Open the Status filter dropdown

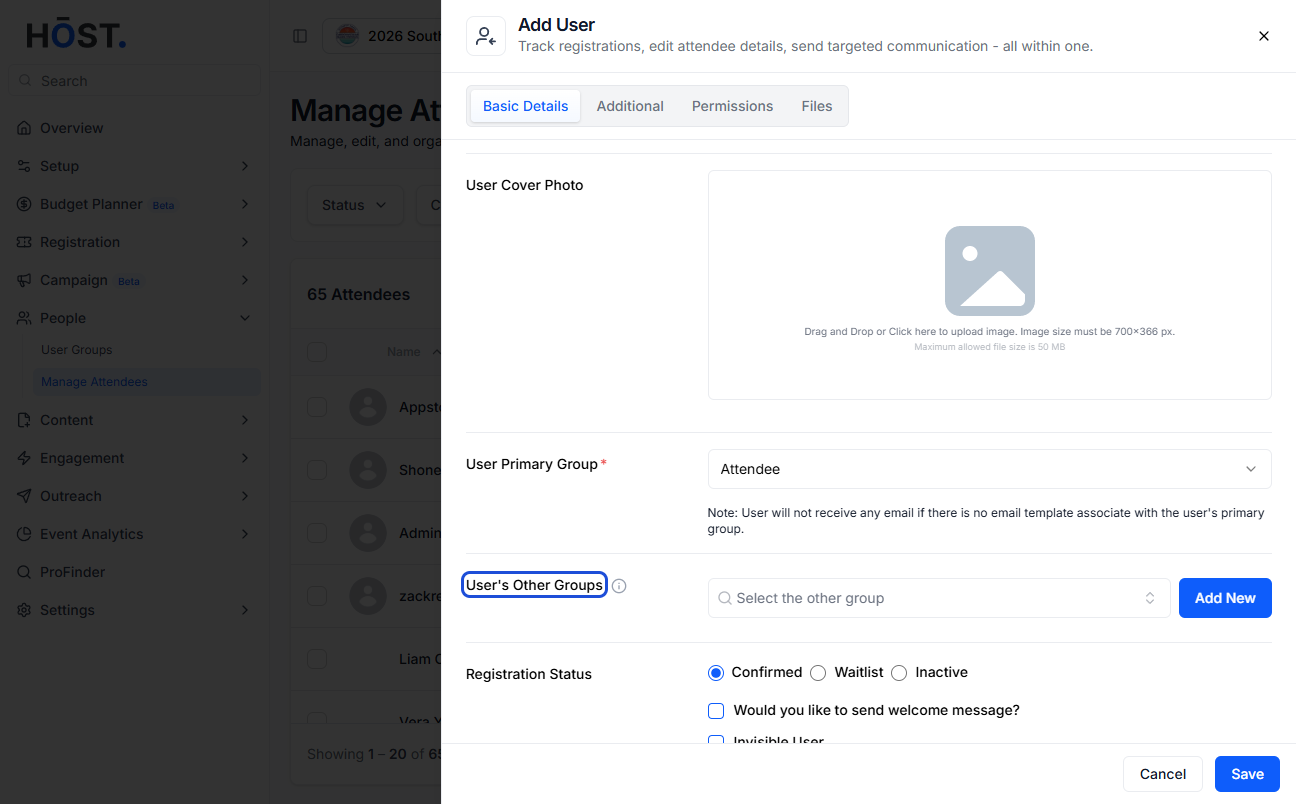tap(354, 205)
